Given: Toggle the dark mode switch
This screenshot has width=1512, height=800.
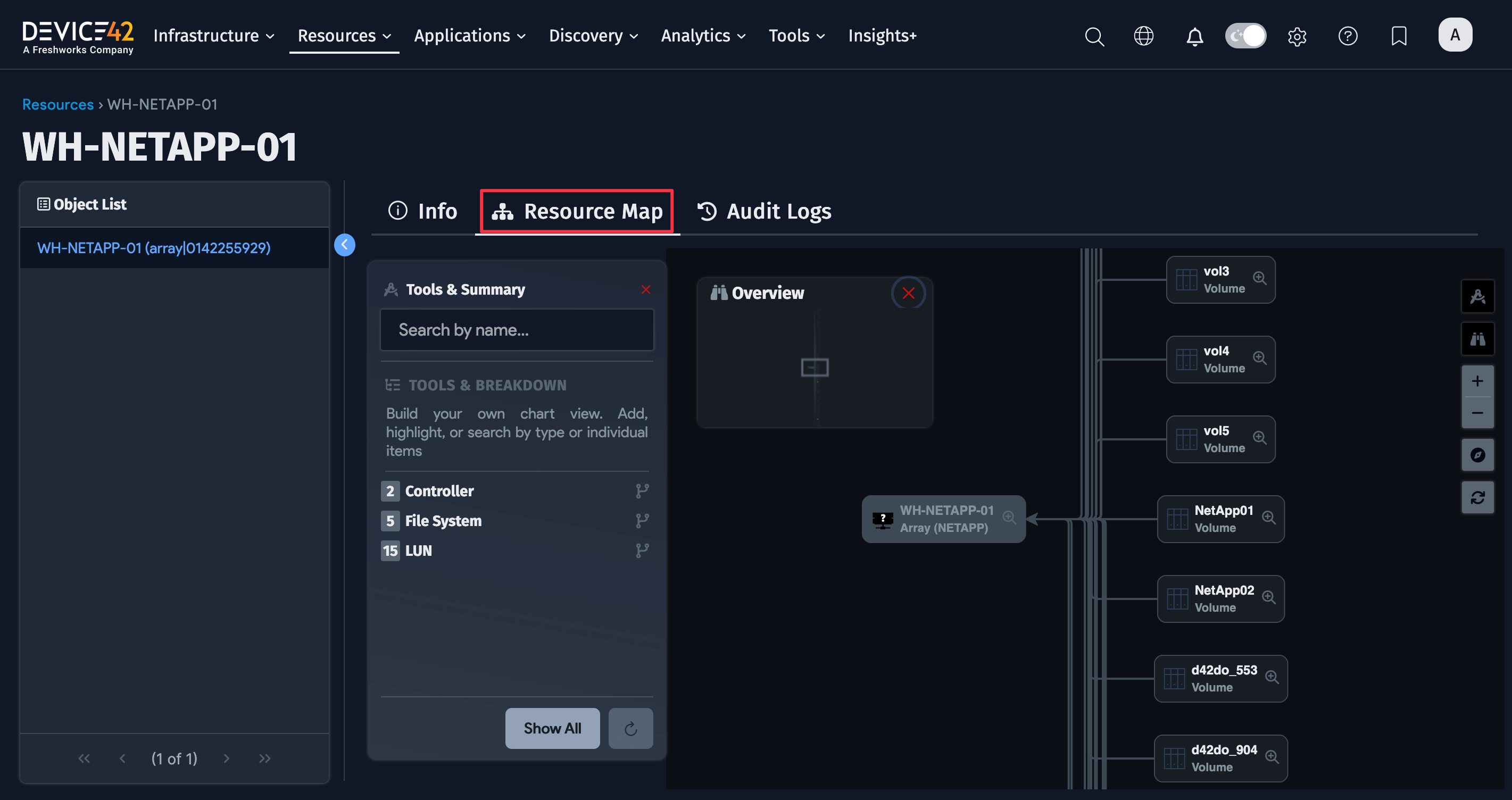Looking at the screenshot, I should [x=1245, y=36].
